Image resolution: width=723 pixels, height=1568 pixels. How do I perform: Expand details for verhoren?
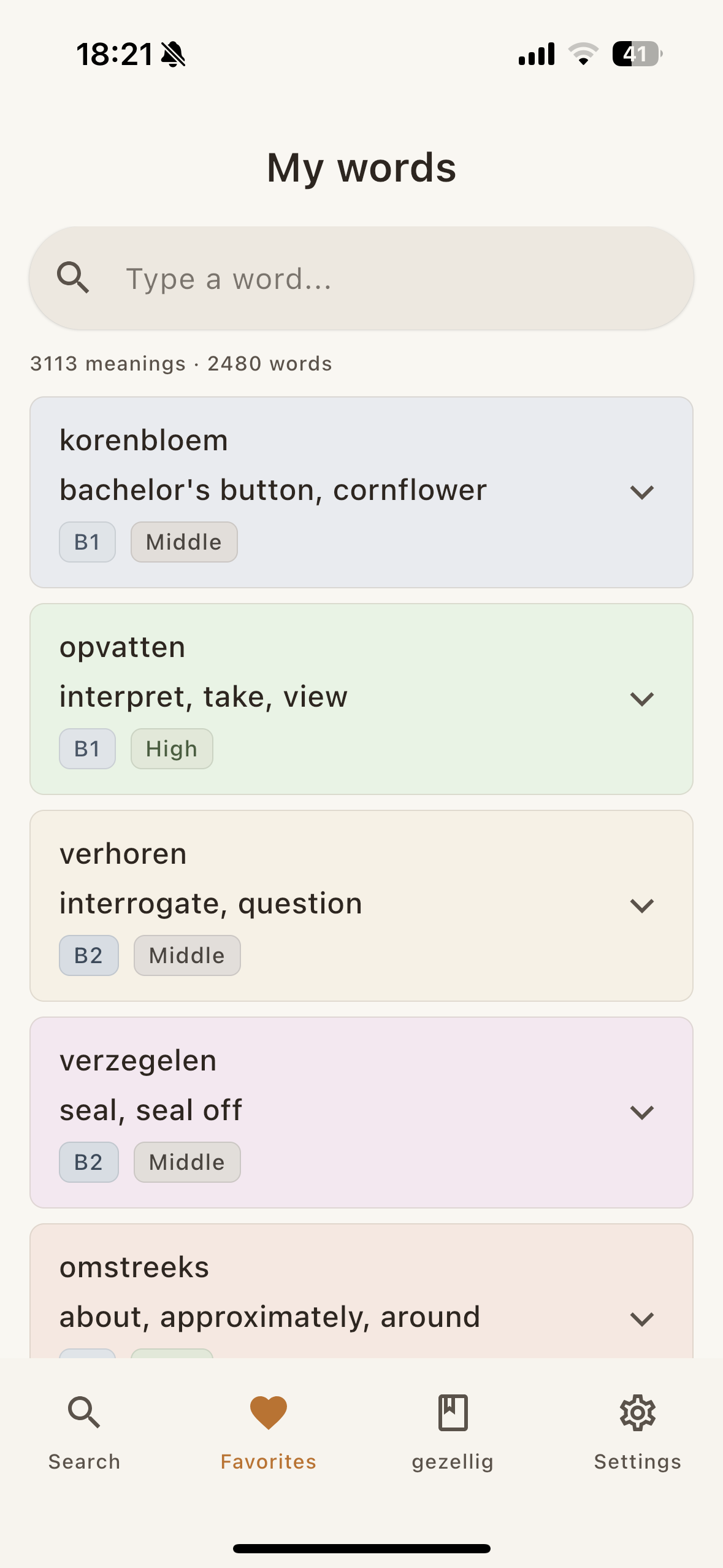pos(641,905)
